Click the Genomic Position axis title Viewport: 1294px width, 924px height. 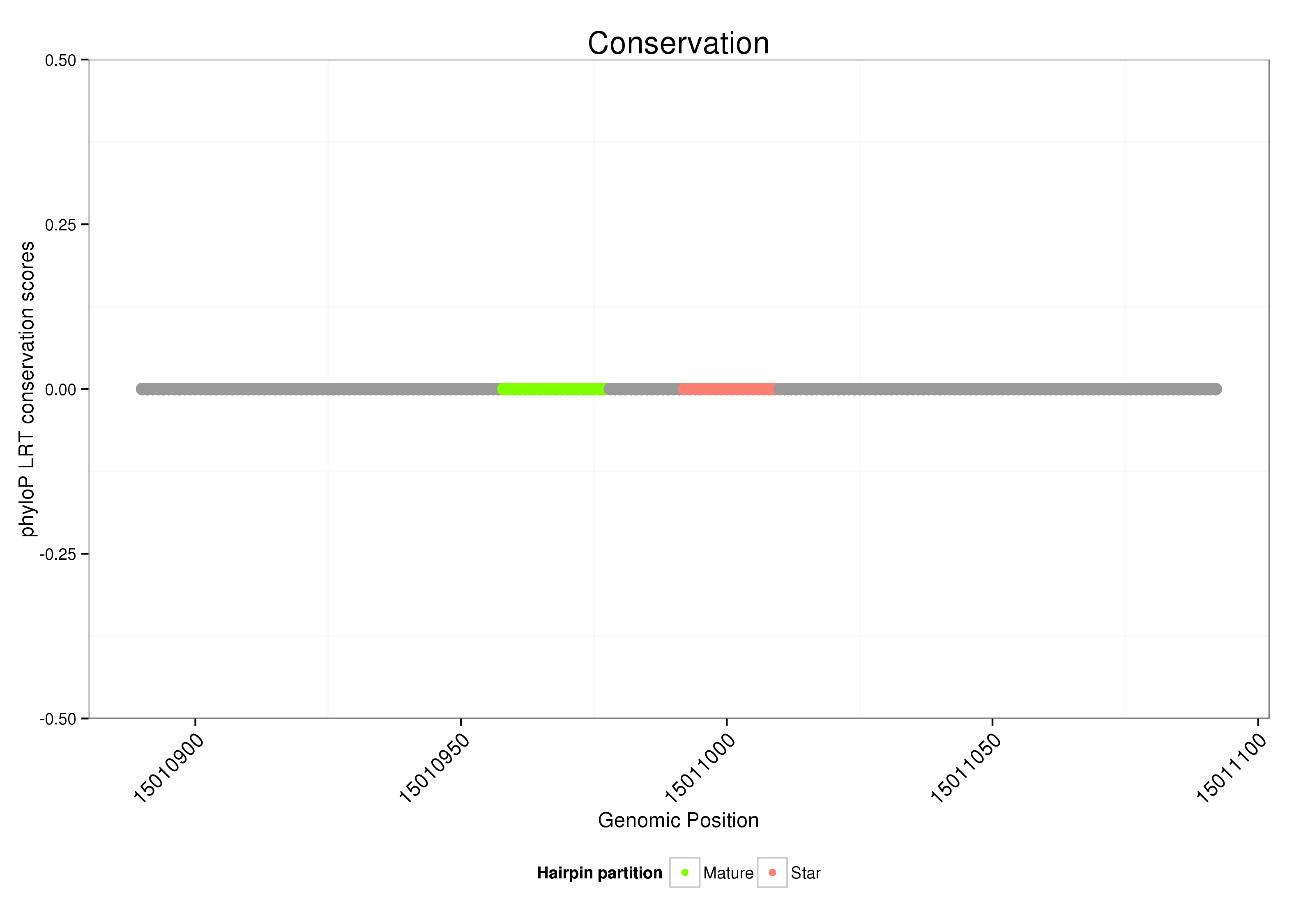[678, 820]
